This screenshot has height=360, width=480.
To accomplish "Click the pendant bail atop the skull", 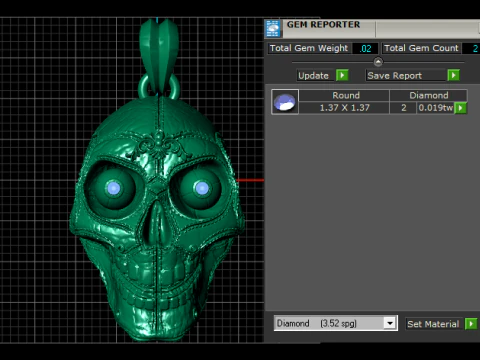I will 159,57.
